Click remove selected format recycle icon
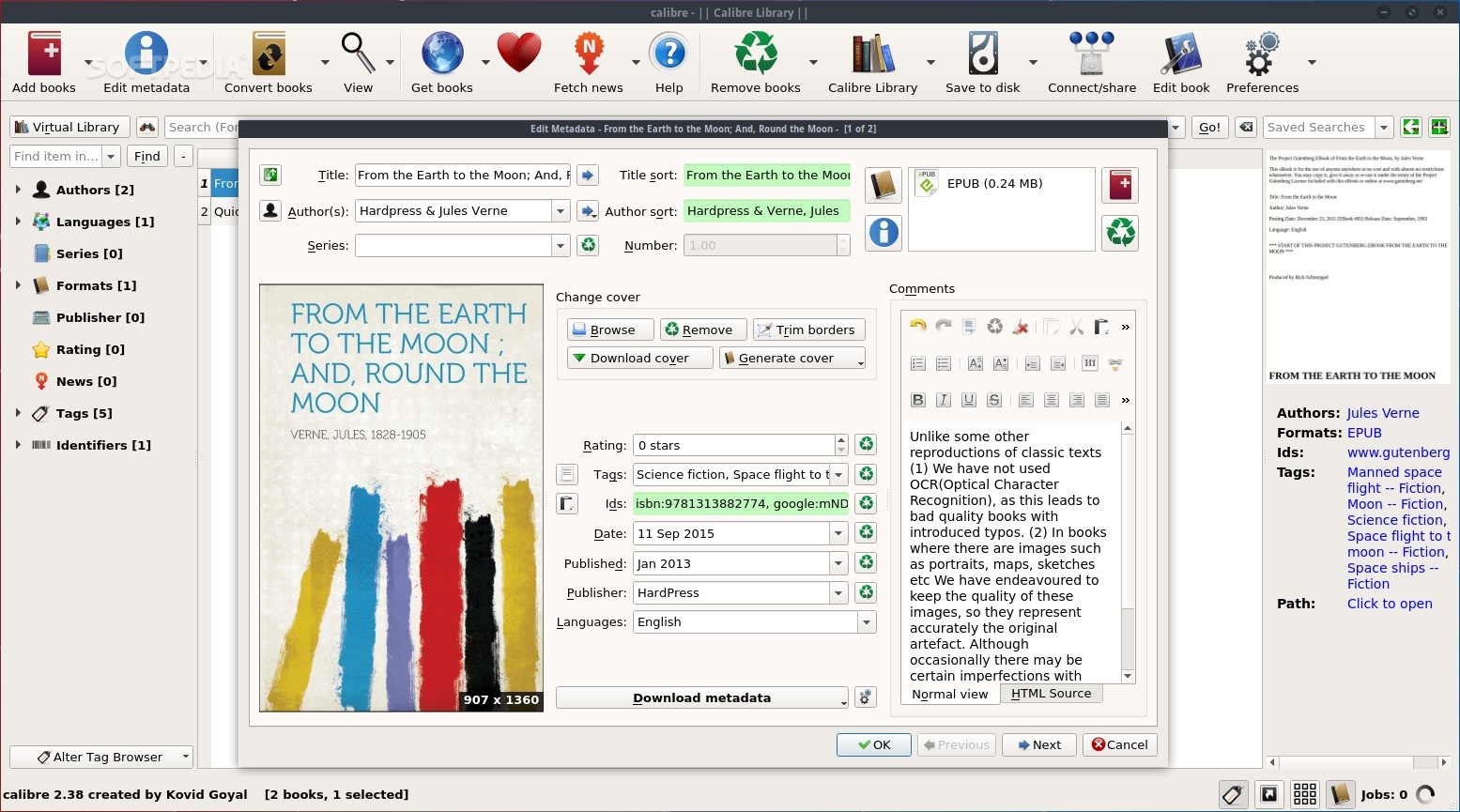This screenshot has height=812, width=1460. click(1121, 232)
